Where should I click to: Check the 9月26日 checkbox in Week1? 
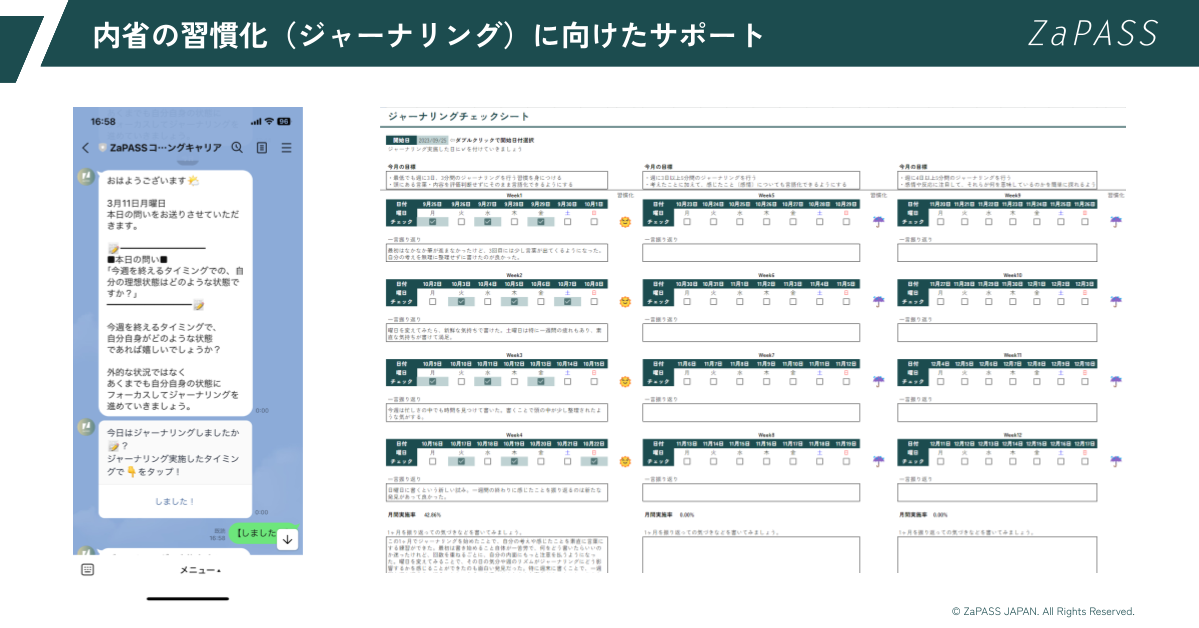[461, 222]
